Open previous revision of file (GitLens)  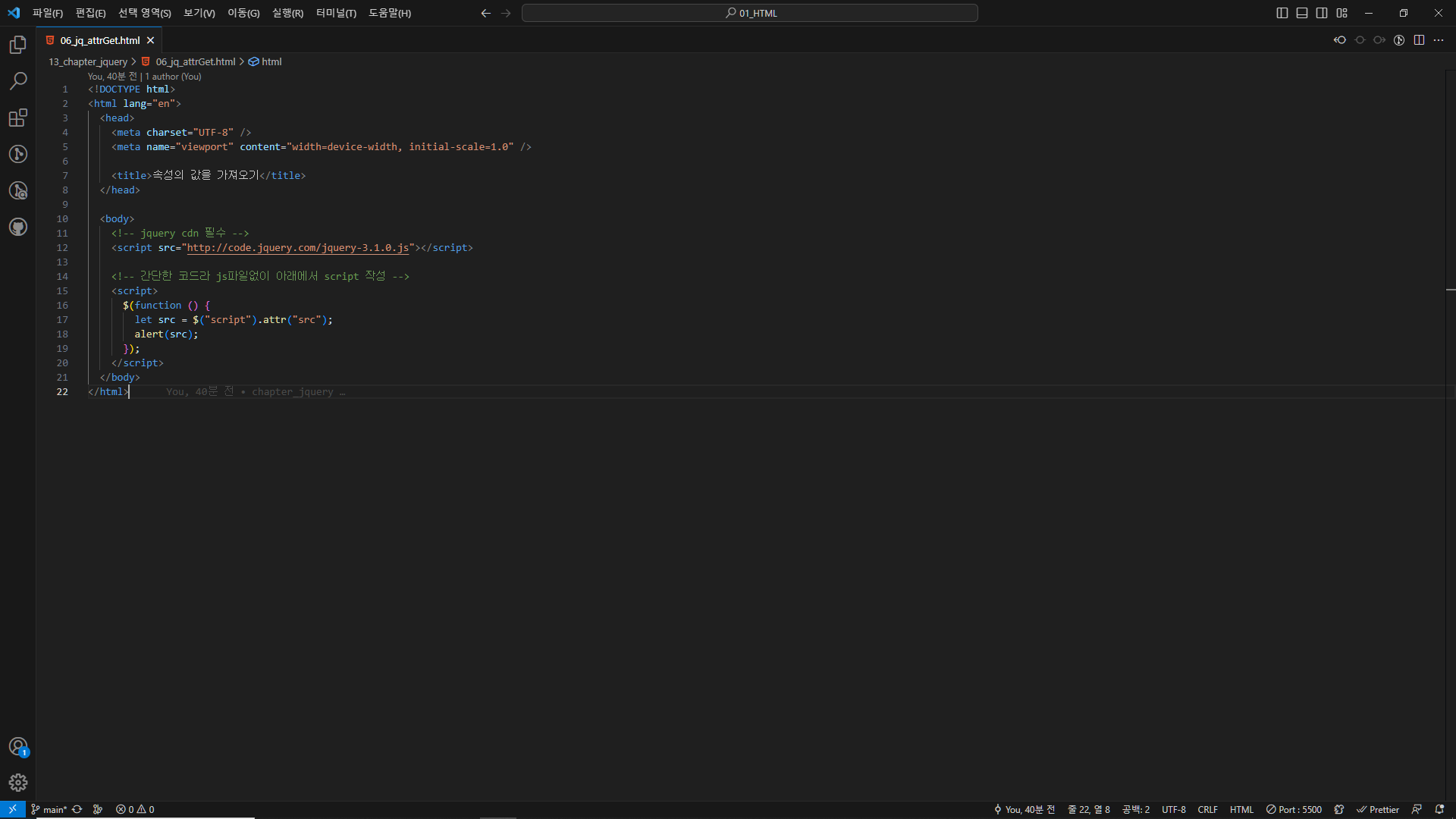[x=1340, y=40]
